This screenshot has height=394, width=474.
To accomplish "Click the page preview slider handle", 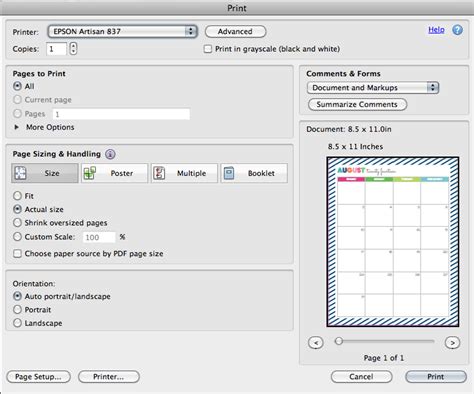I will 339,341.
